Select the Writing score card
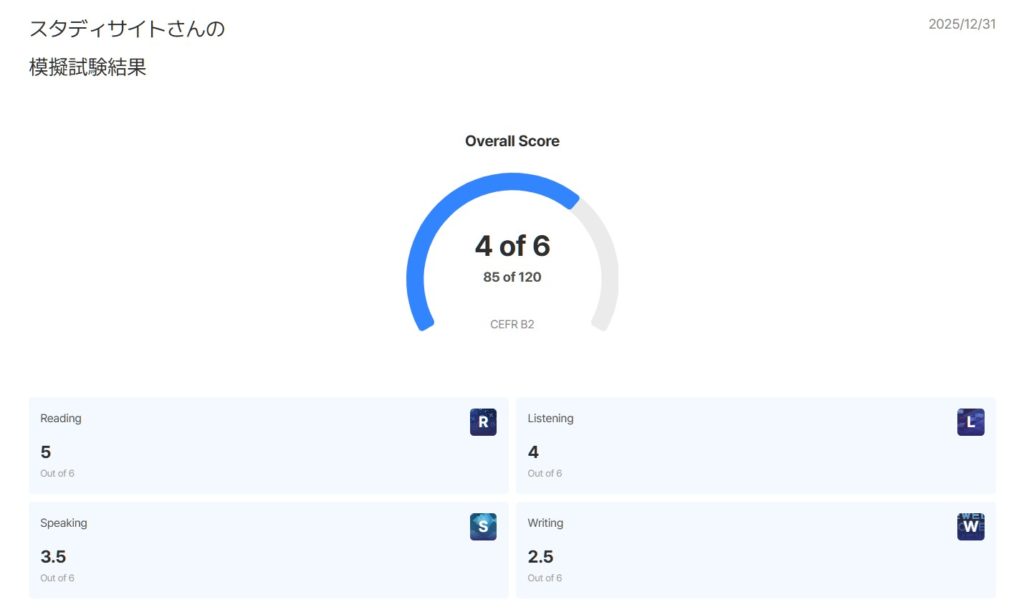This screenshot has width=1024, height=615. click(755, 550)
